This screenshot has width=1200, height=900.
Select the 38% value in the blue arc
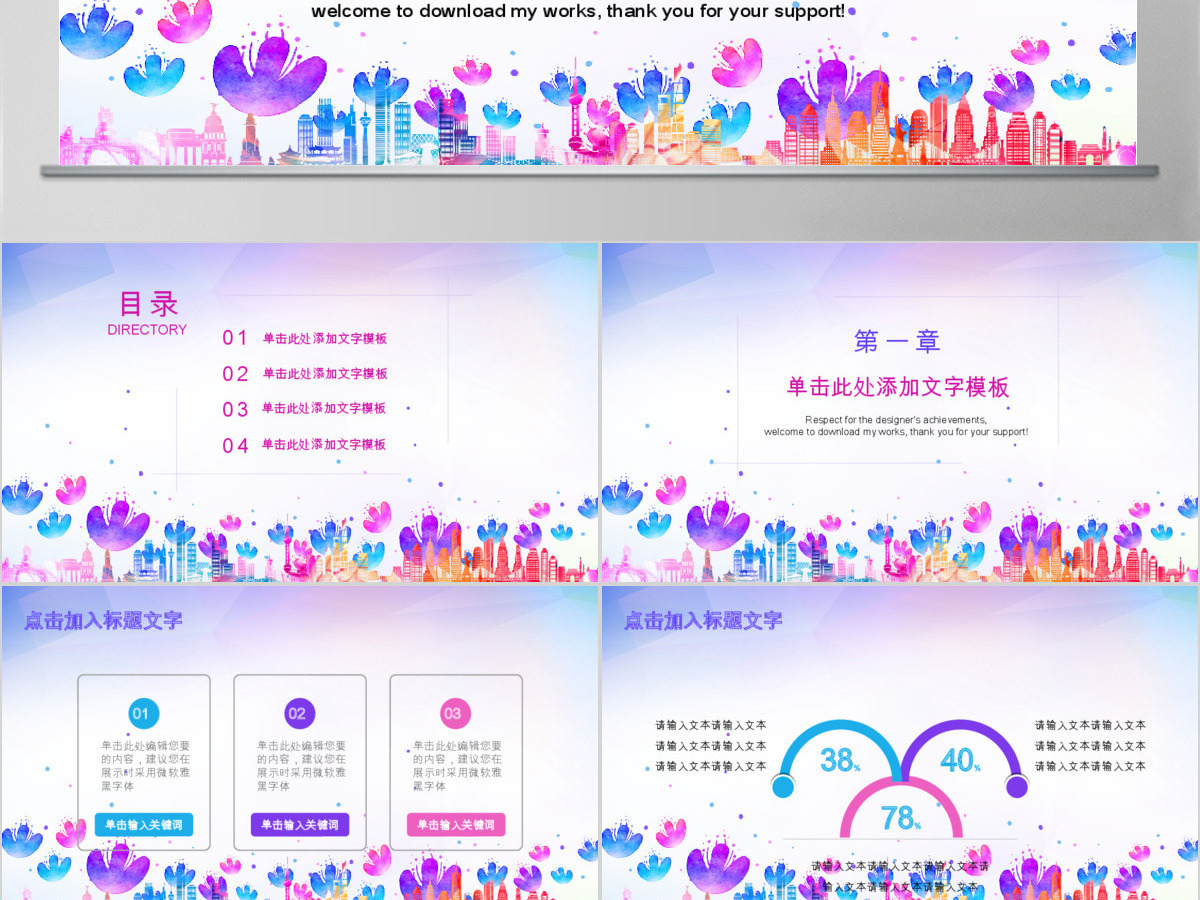click(840, 761)
